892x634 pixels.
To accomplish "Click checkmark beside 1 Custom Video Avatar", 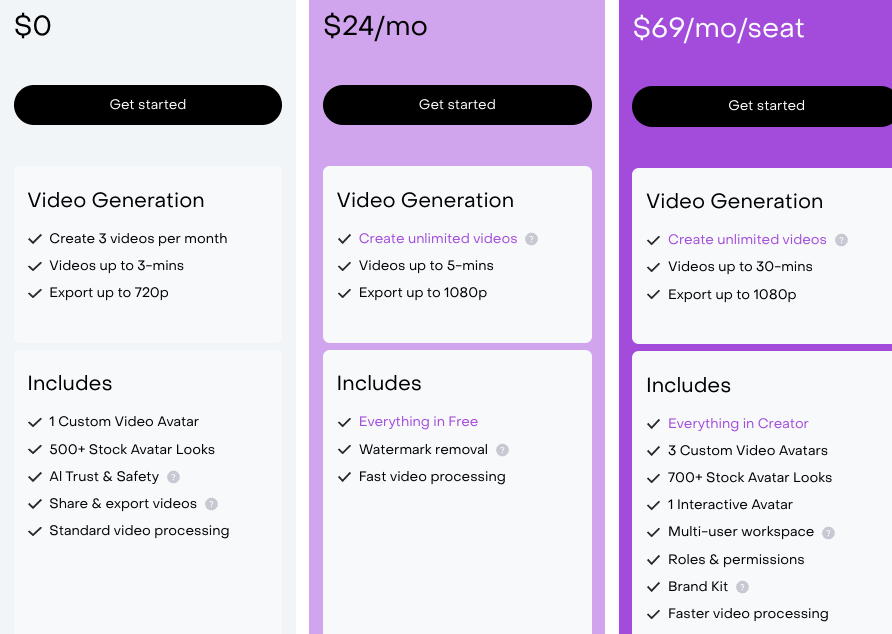I will click(35, 422).
